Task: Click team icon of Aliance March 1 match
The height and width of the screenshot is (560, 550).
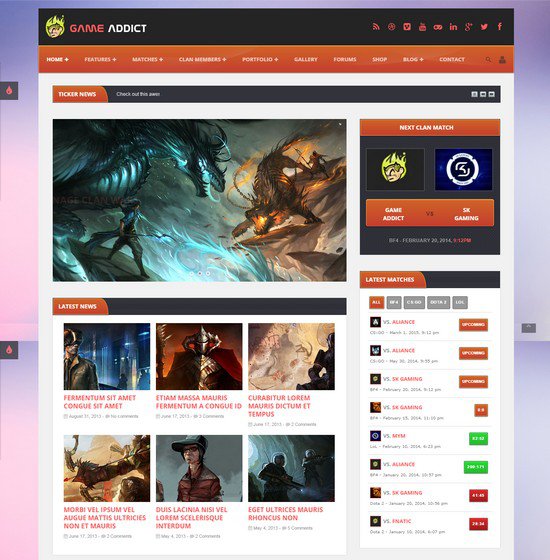Action: [375, 322]
